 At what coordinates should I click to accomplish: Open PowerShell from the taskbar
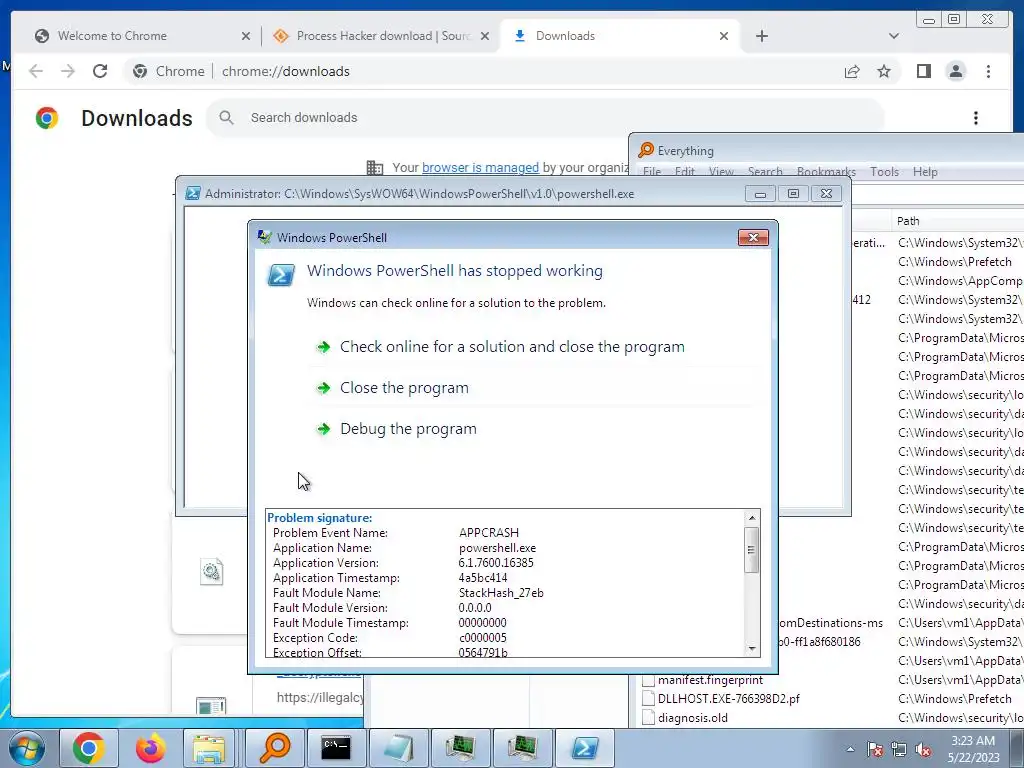pyautogui.click(x=584, y=748)
